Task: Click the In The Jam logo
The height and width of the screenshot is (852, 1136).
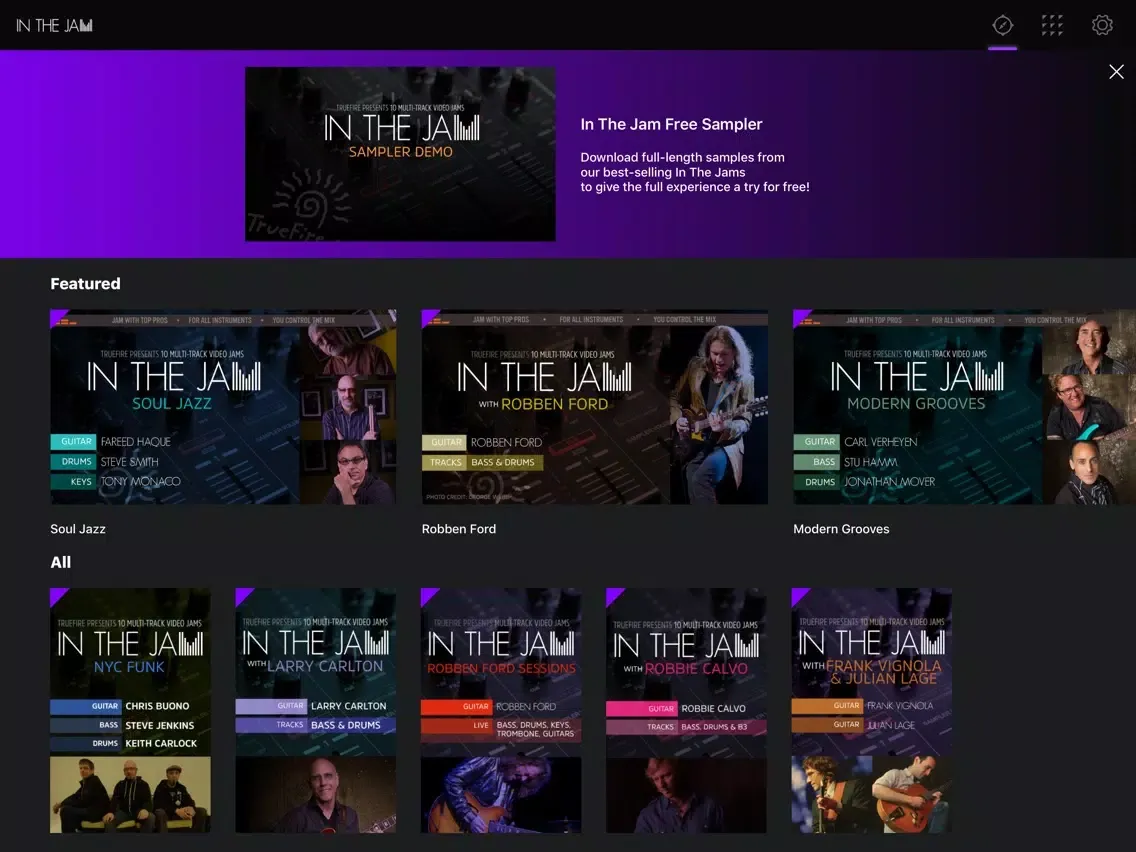Action: [x=54, y=25]
